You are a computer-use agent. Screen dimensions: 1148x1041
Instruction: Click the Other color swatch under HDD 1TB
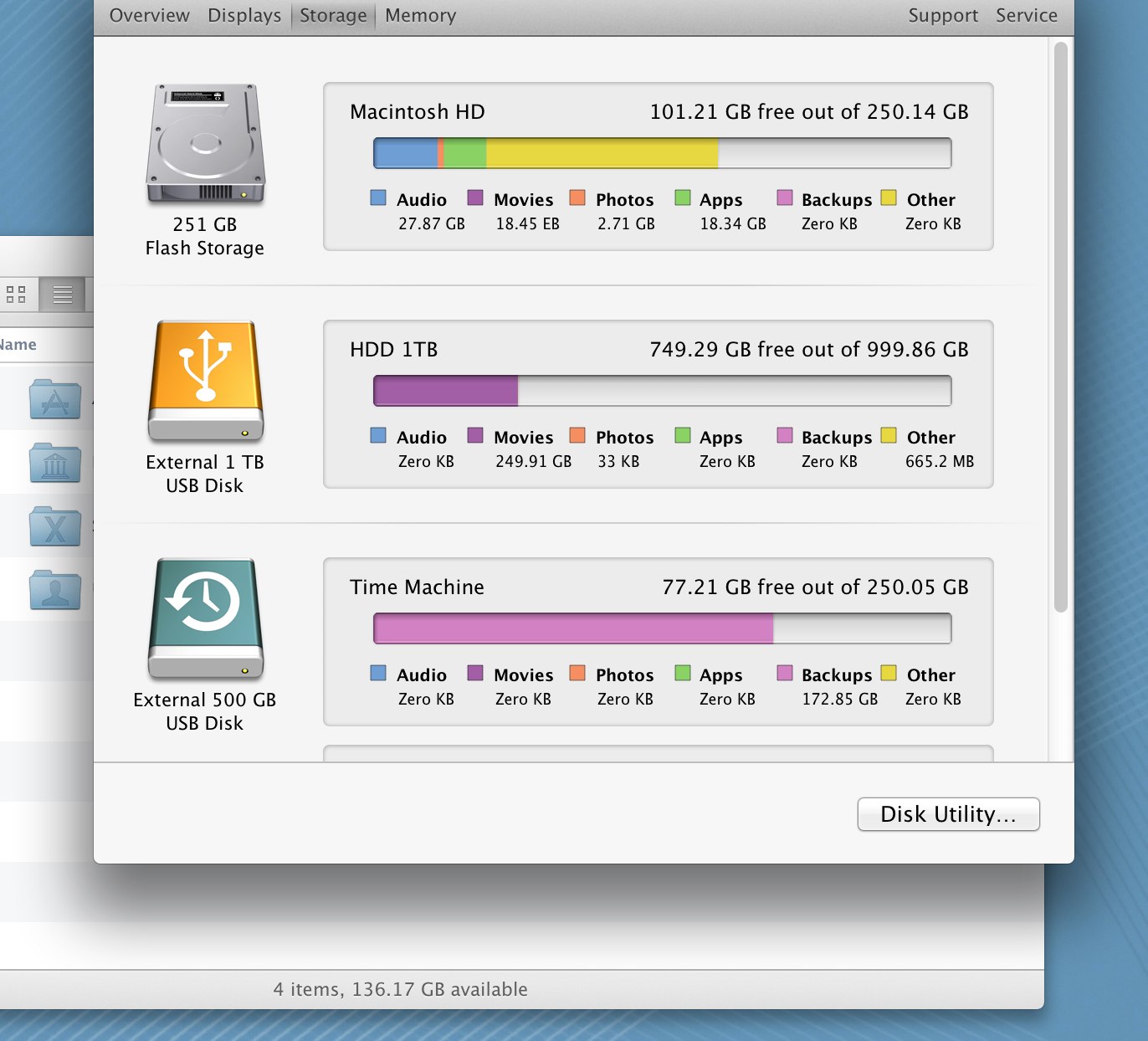pyautogui.click(x=889, y=436)
